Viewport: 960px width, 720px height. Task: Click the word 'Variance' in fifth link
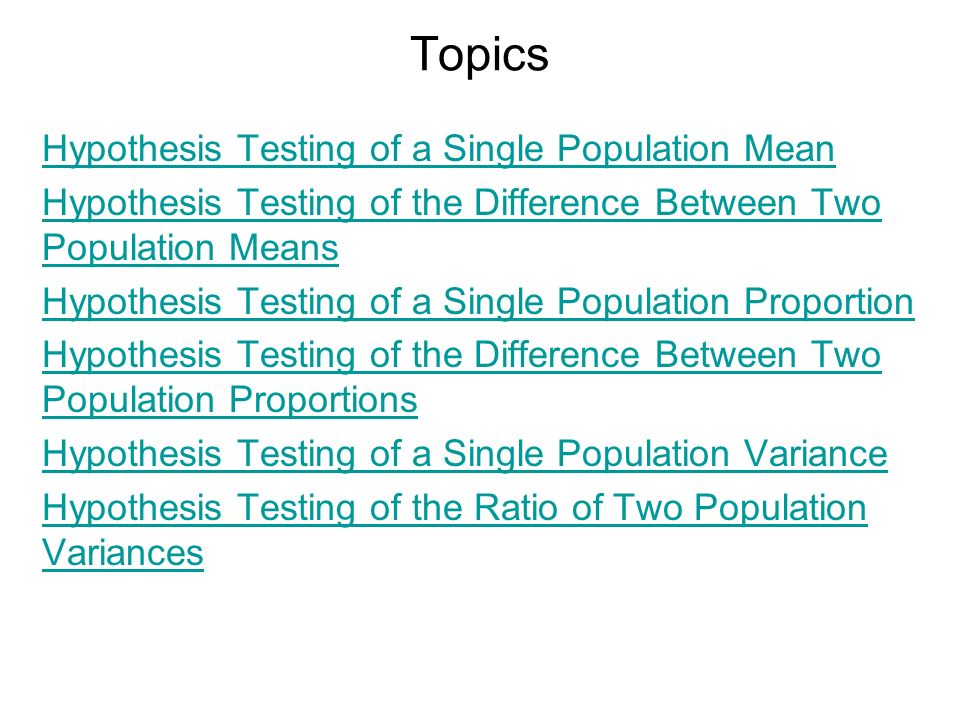pos(816,454)
